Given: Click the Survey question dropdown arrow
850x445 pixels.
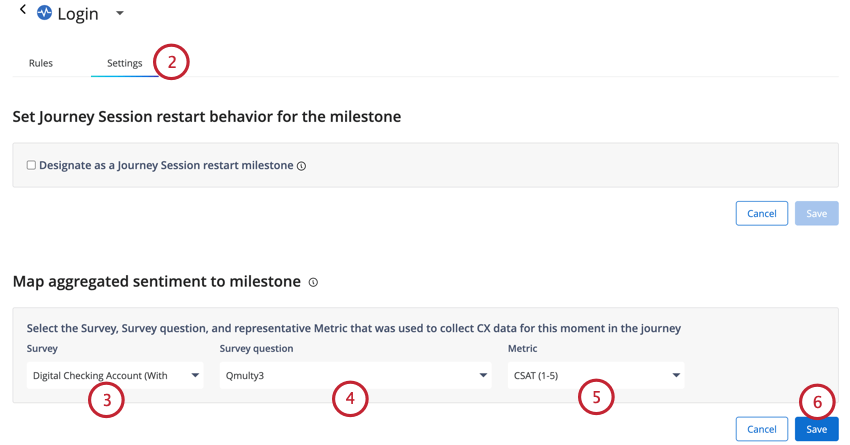Looking at the screenshot, I should coord(482,376).
